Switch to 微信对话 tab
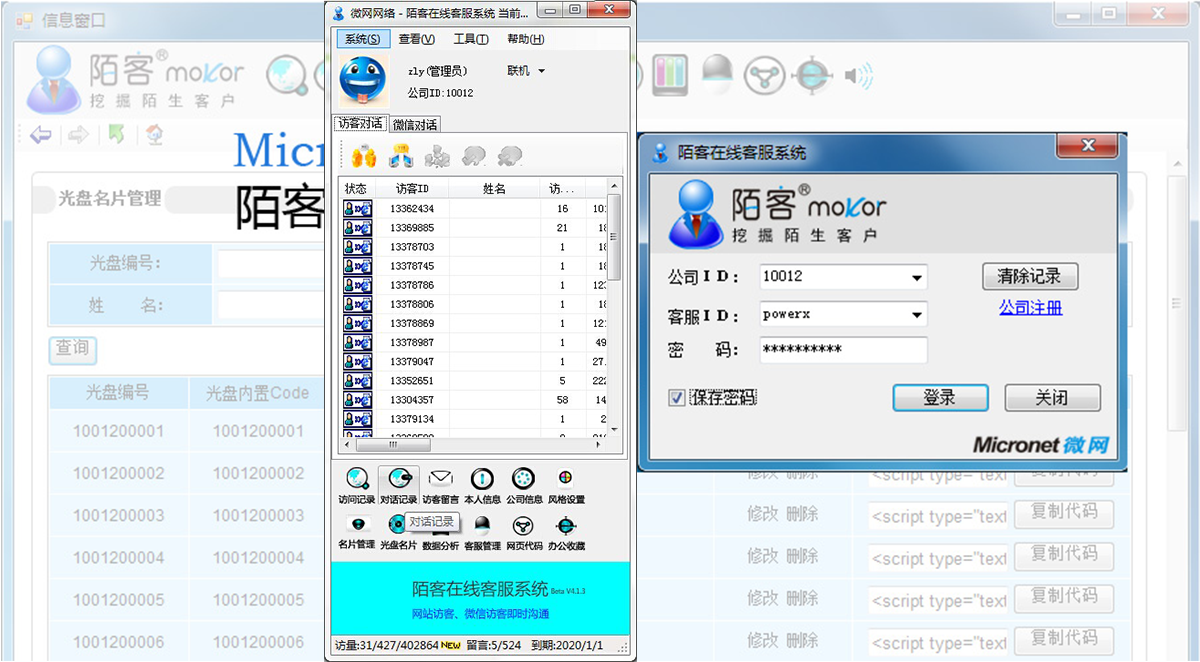This screenshot has height=662, width=1200. coord(414,125)
